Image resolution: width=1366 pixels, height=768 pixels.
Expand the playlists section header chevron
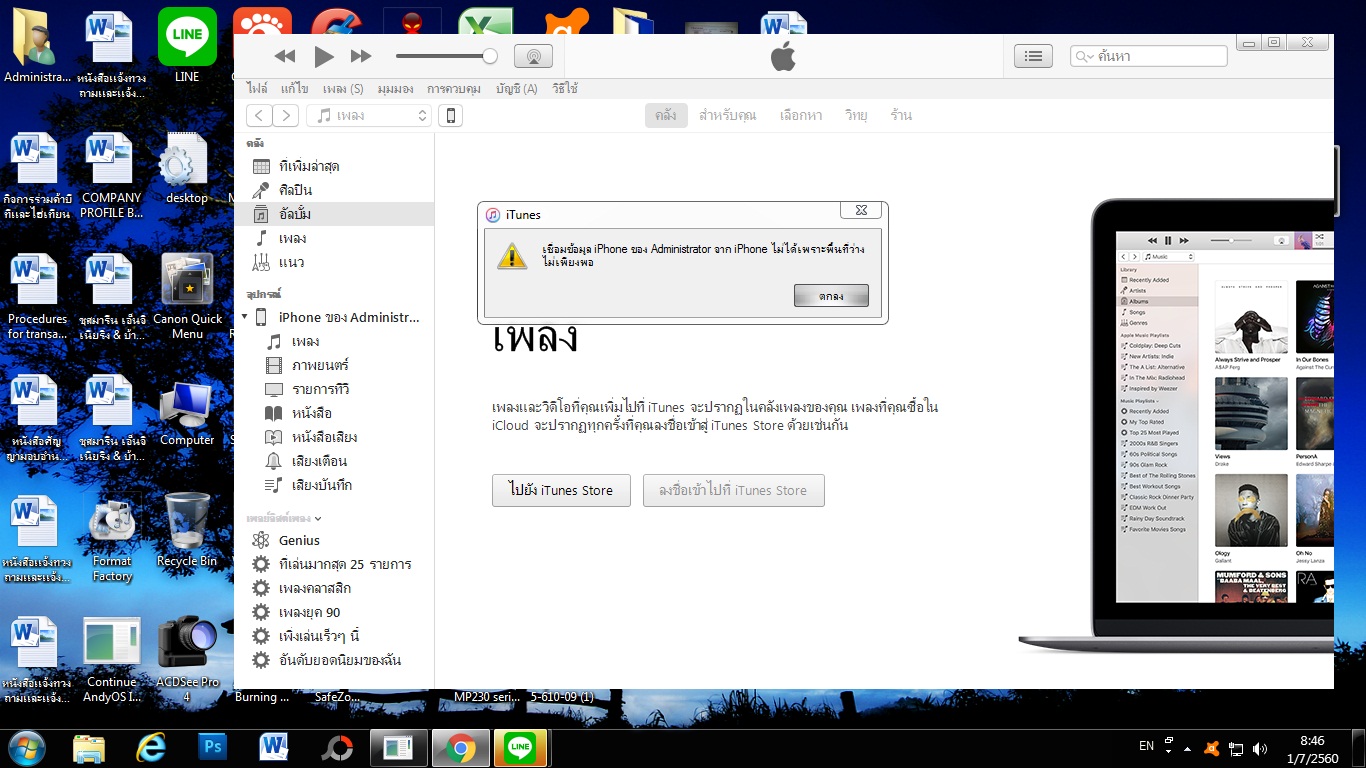[318, 518]
